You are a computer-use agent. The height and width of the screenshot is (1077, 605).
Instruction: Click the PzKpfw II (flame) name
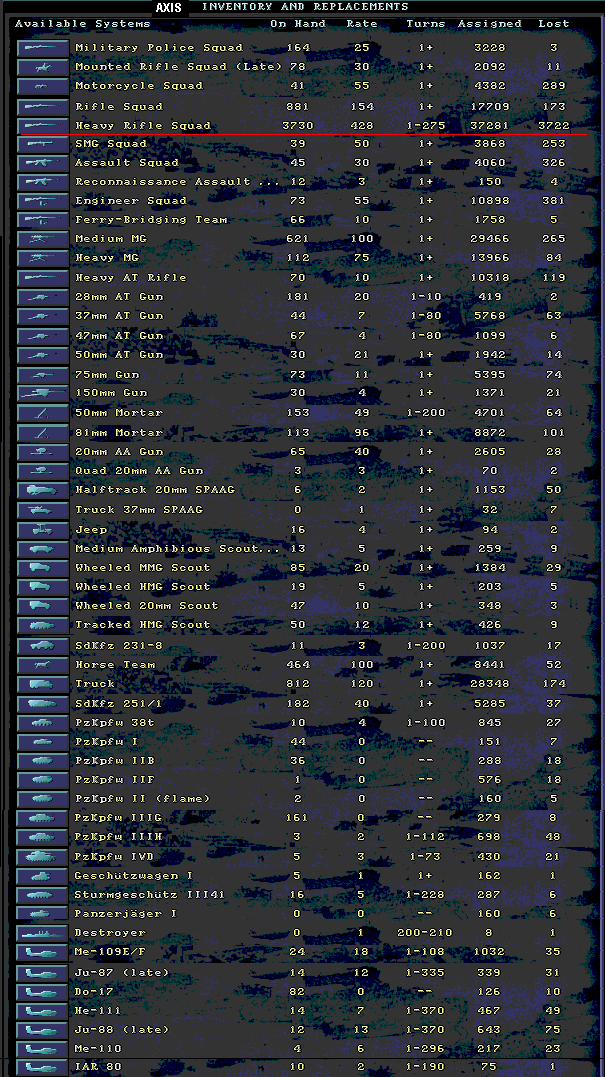pos(142,799)
